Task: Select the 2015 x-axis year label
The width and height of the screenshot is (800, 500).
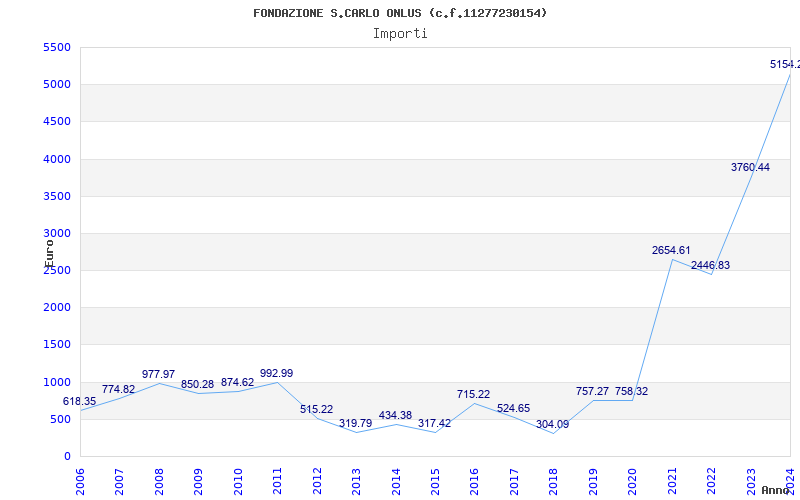Action: [435, 479]
